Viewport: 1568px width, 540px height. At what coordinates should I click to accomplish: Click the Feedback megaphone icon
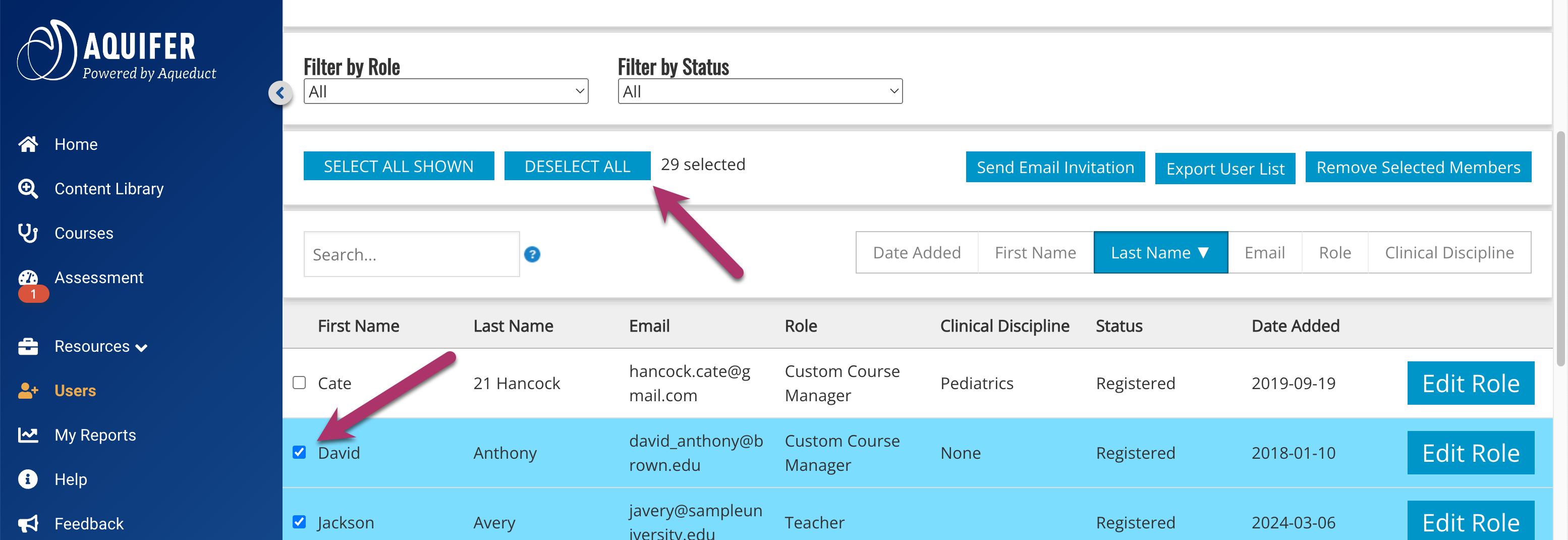tap(28, 523)
